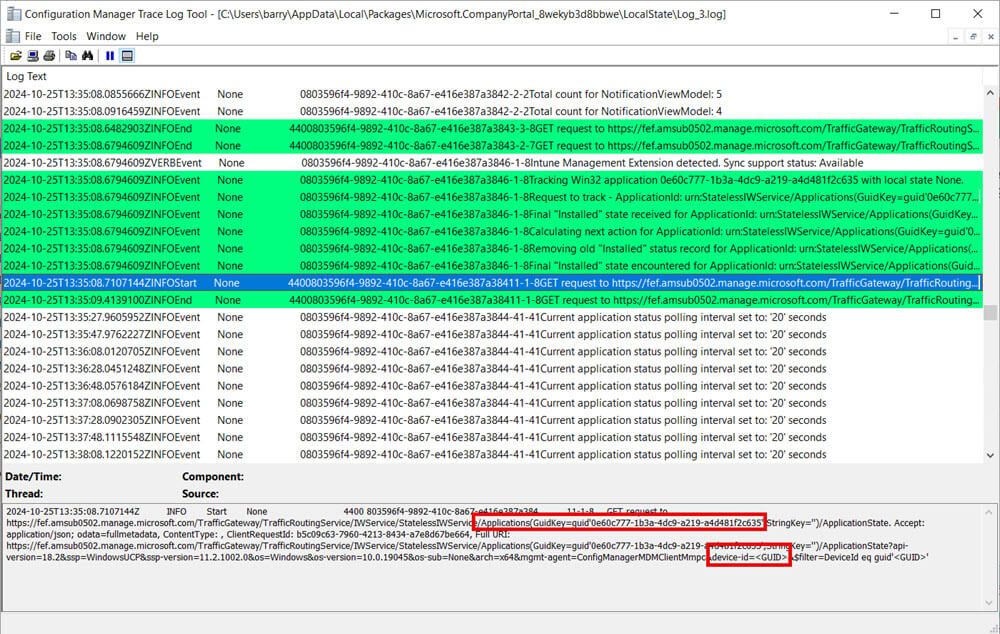Restore down the inner log document window
Screen dimensions: 1000x634
click(x=973, y=37)
